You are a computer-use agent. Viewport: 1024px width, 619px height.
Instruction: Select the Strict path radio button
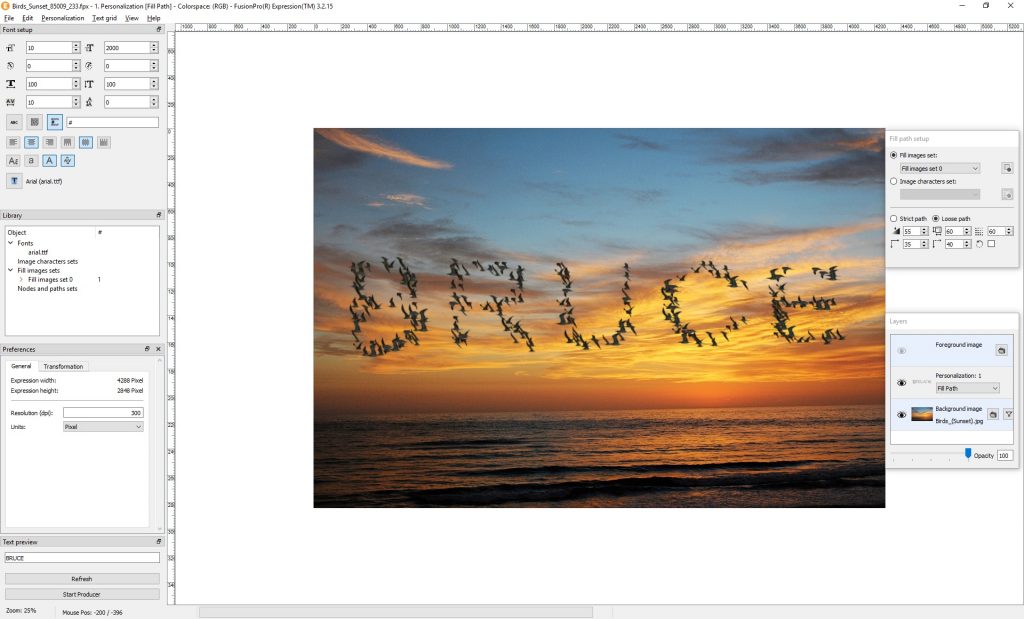point(893,218)
